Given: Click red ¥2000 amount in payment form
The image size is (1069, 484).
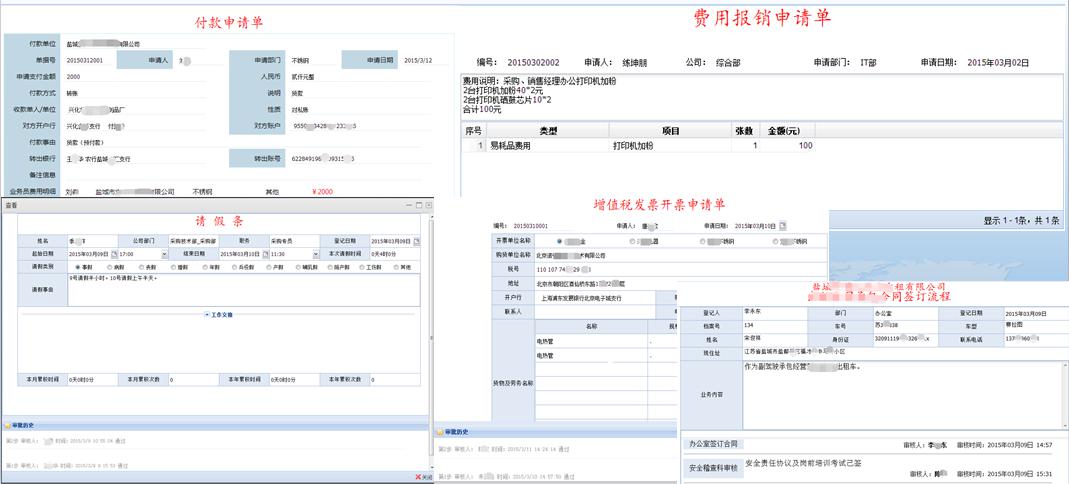Looking at the screenshot, I should point(322,192).
